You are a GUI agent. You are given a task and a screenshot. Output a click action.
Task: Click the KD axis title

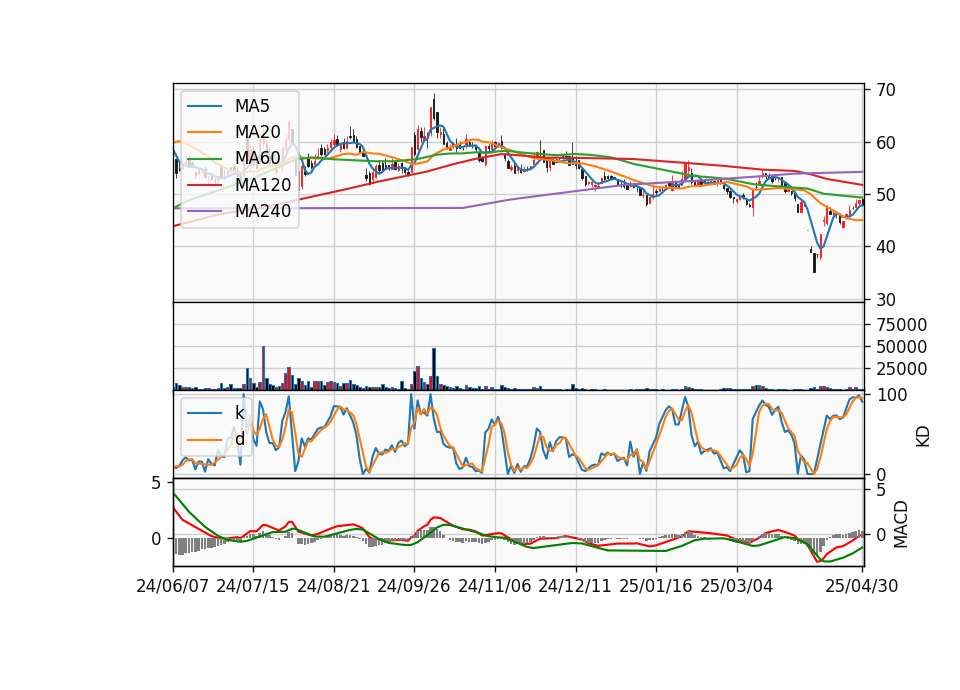(923, 436)
